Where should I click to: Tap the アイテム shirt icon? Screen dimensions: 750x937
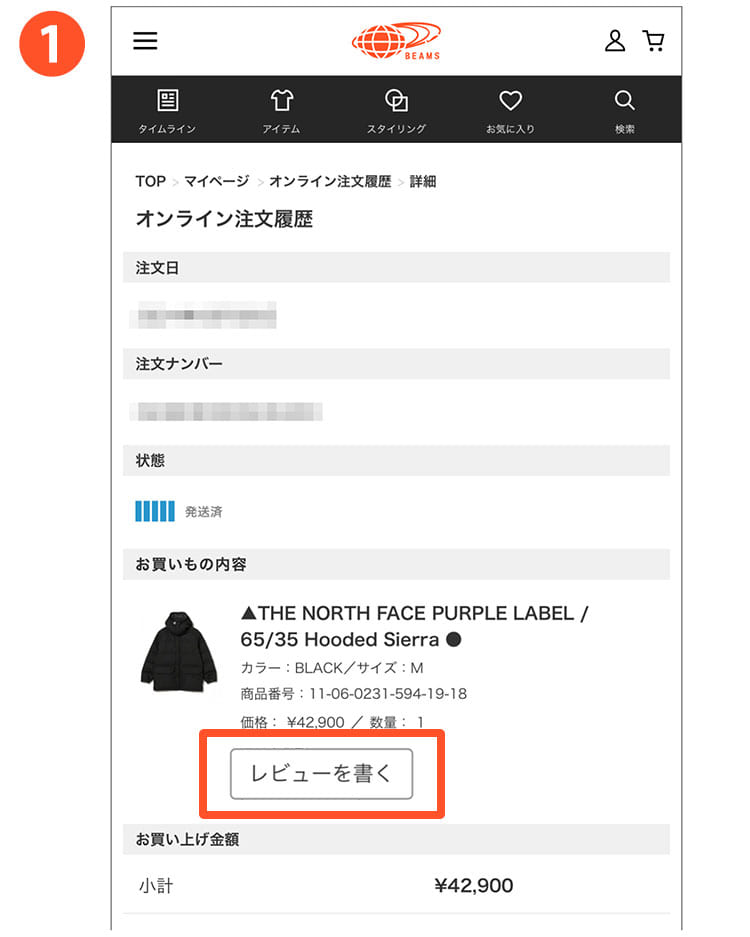pos(281,101)
